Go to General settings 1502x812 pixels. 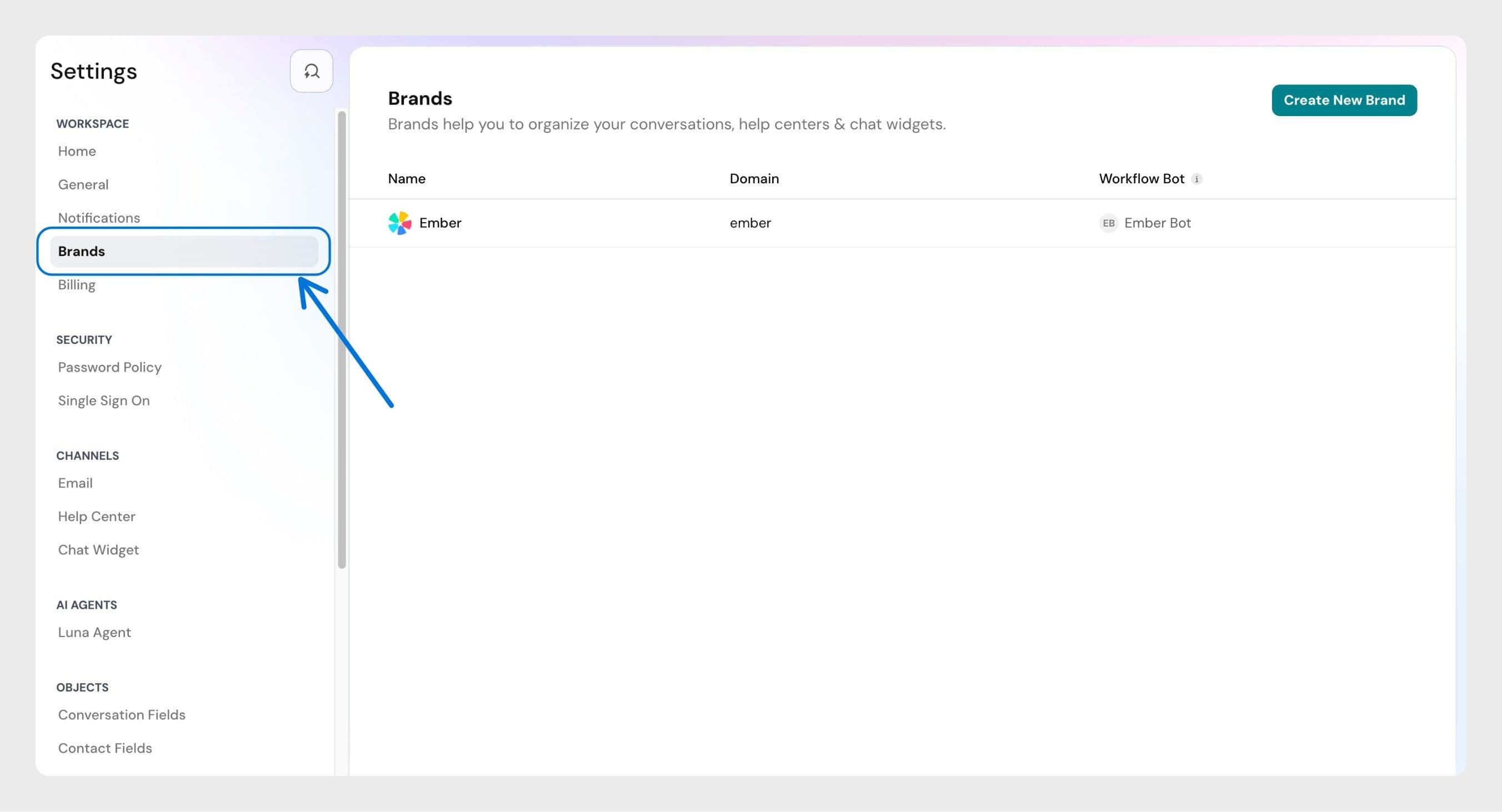click(x=83, y=185)
